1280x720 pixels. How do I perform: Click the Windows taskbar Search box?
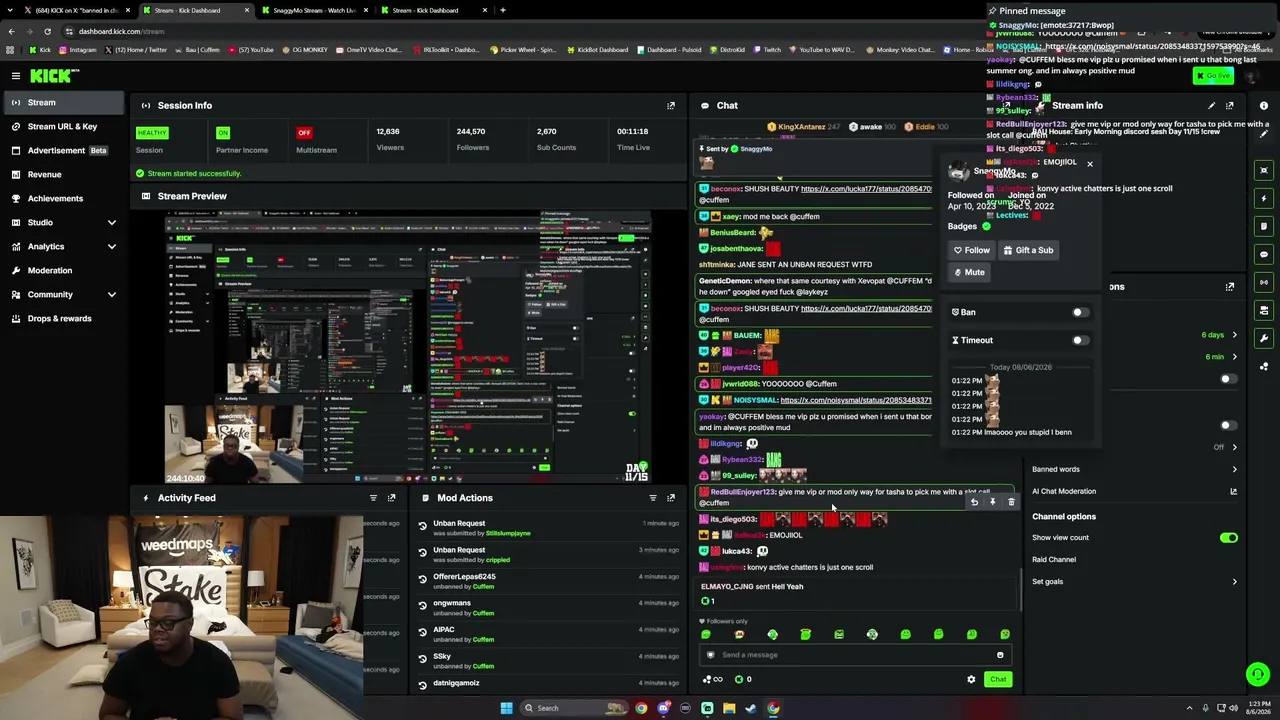coord(573,708)
